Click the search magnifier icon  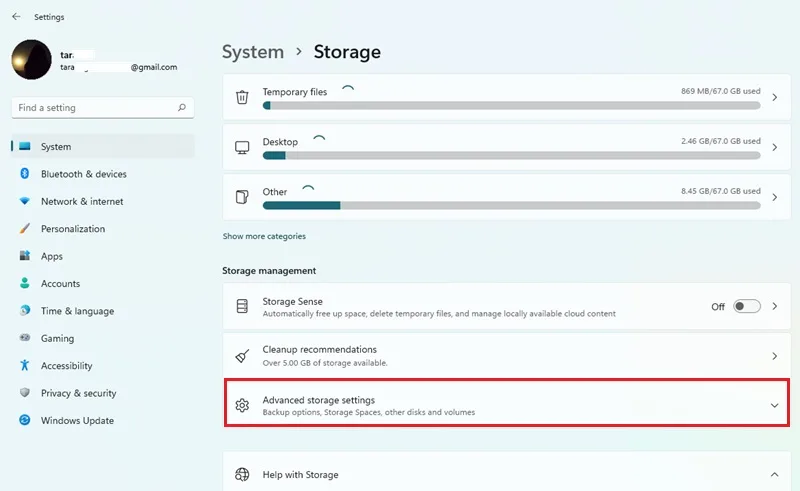(182, 108)
